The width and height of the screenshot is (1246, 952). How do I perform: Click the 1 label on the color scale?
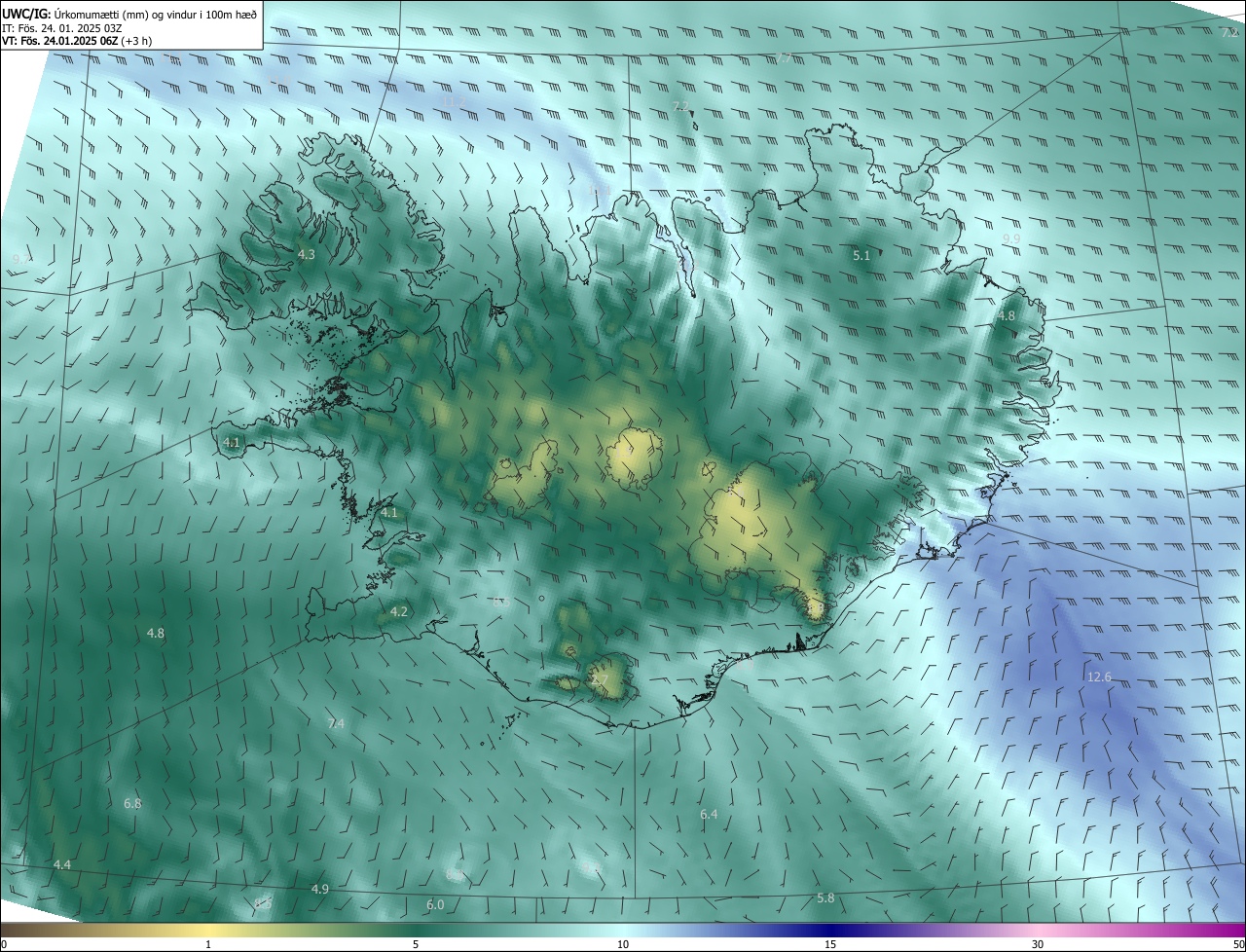tap(208, 944)
